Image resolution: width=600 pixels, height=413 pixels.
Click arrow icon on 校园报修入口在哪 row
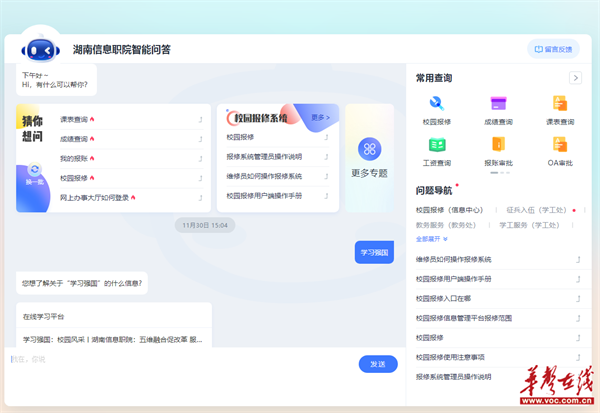pyautogui.click(x=578, y=299)
